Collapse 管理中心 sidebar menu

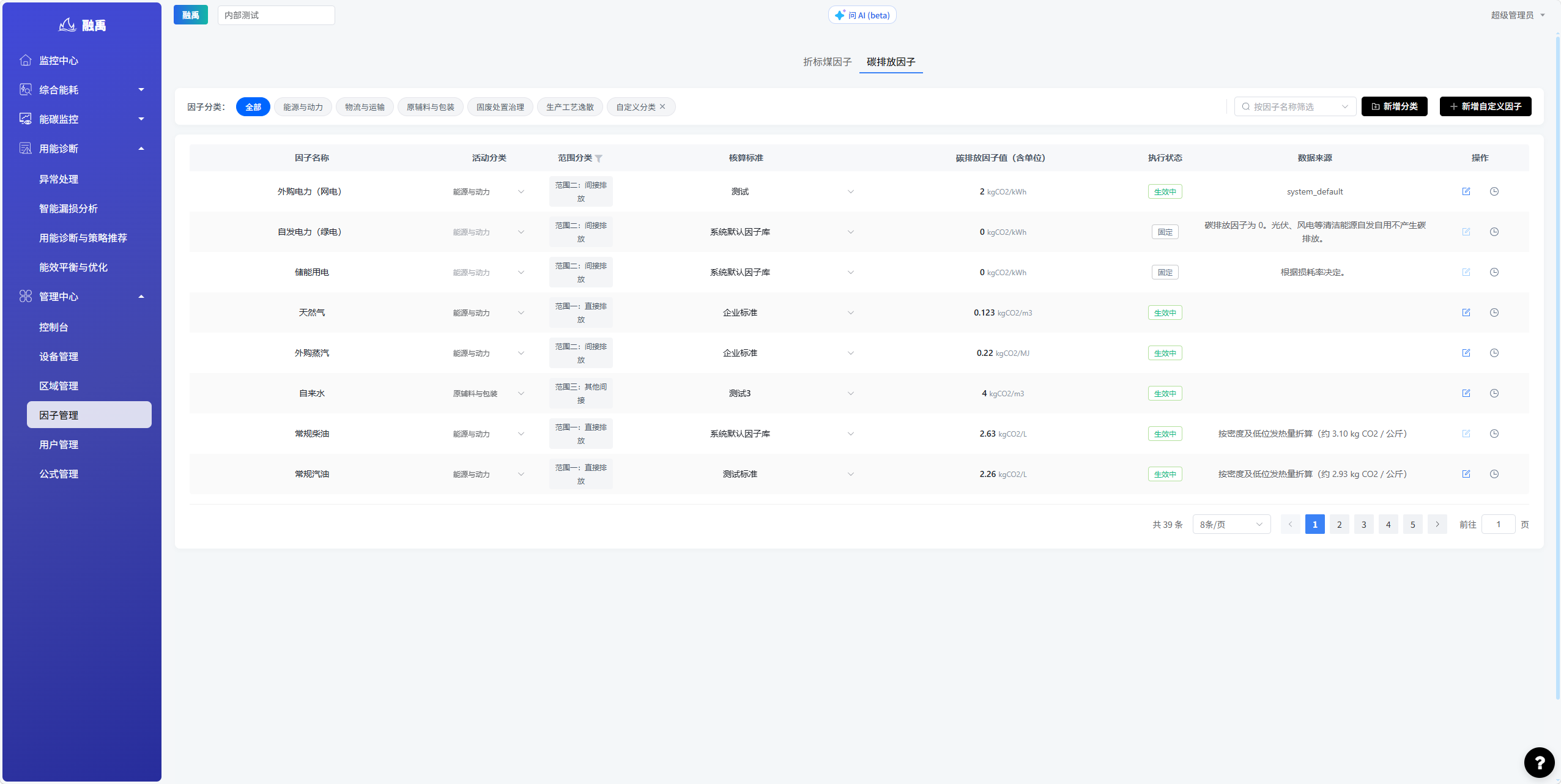(82, 297)
